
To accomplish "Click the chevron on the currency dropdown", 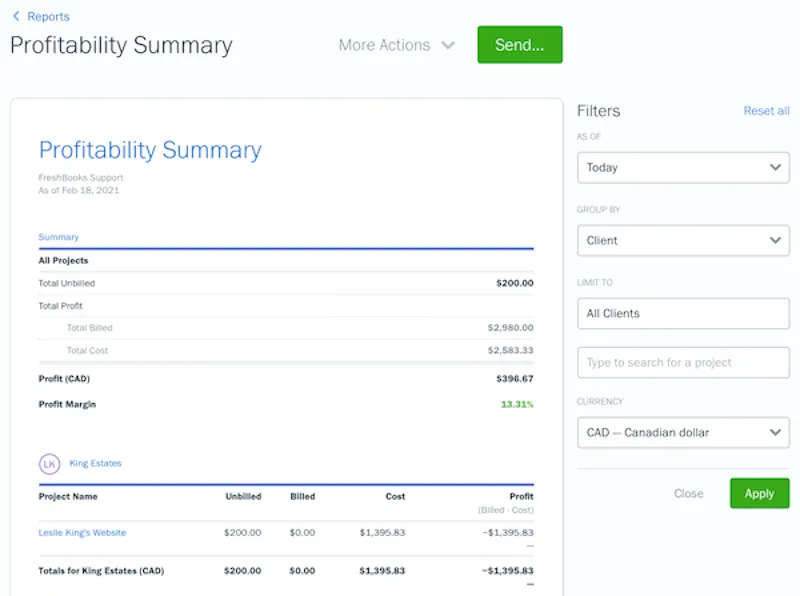I will (775, 432).
